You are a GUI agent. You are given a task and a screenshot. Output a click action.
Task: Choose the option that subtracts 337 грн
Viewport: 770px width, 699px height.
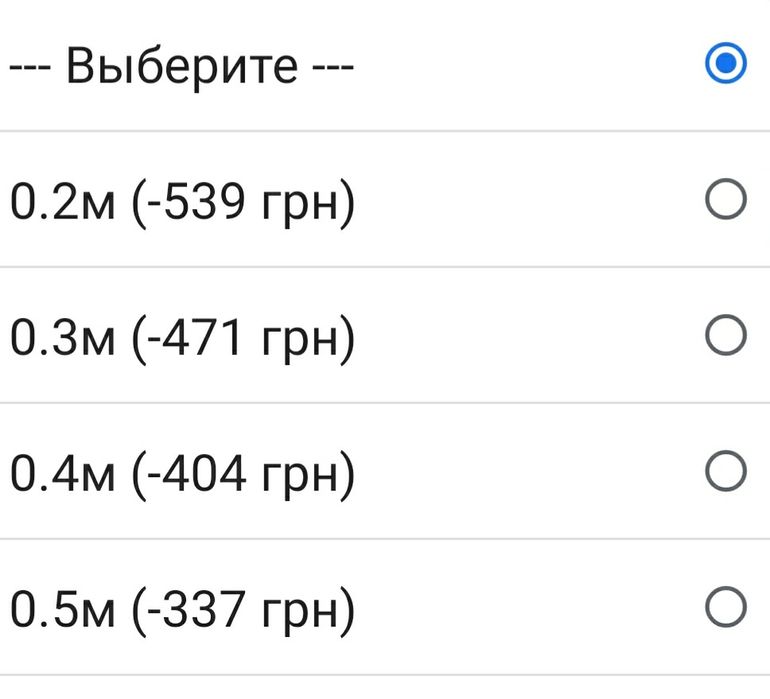(x=725, y=606)
